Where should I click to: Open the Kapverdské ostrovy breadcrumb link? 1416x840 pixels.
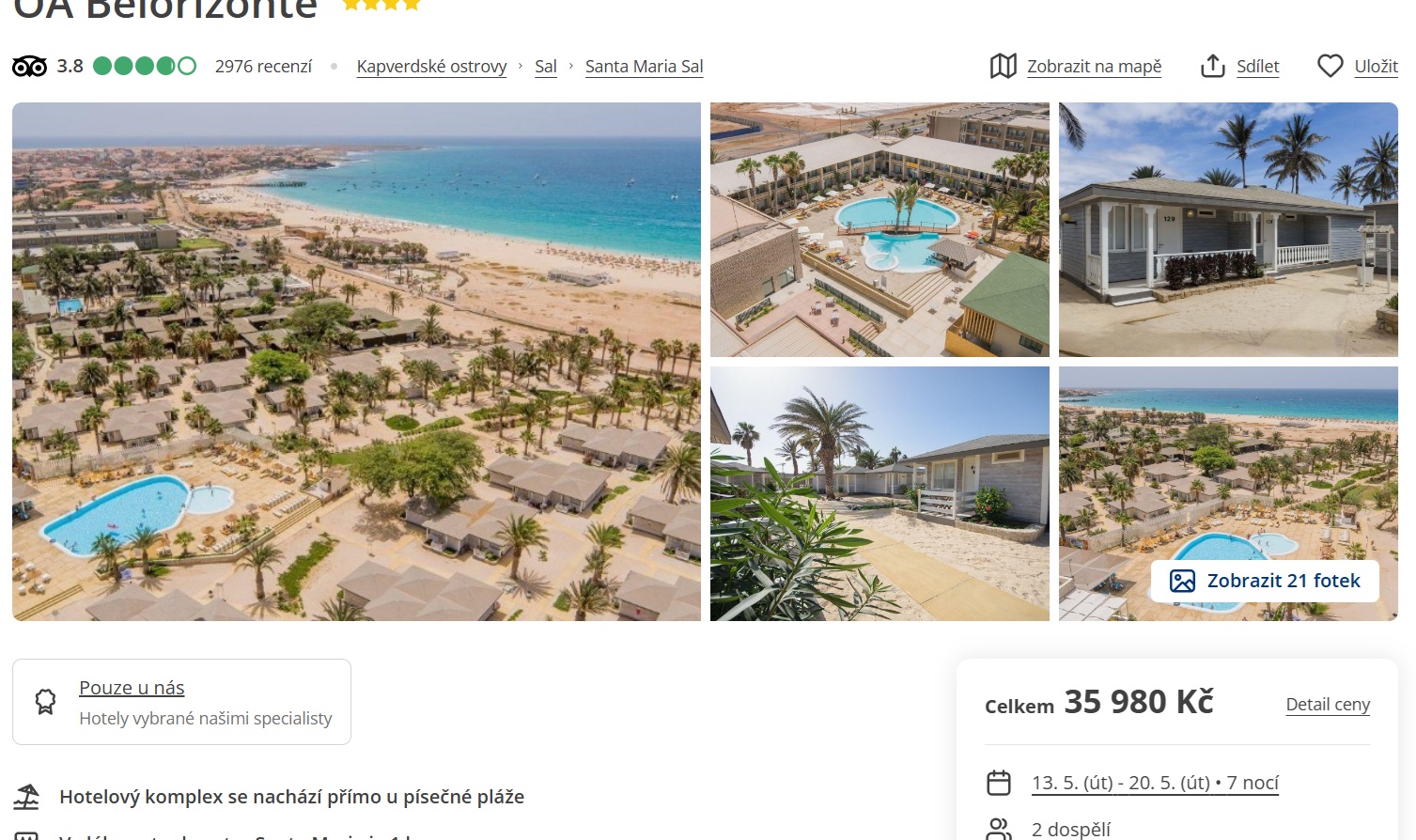pos(431,67)
